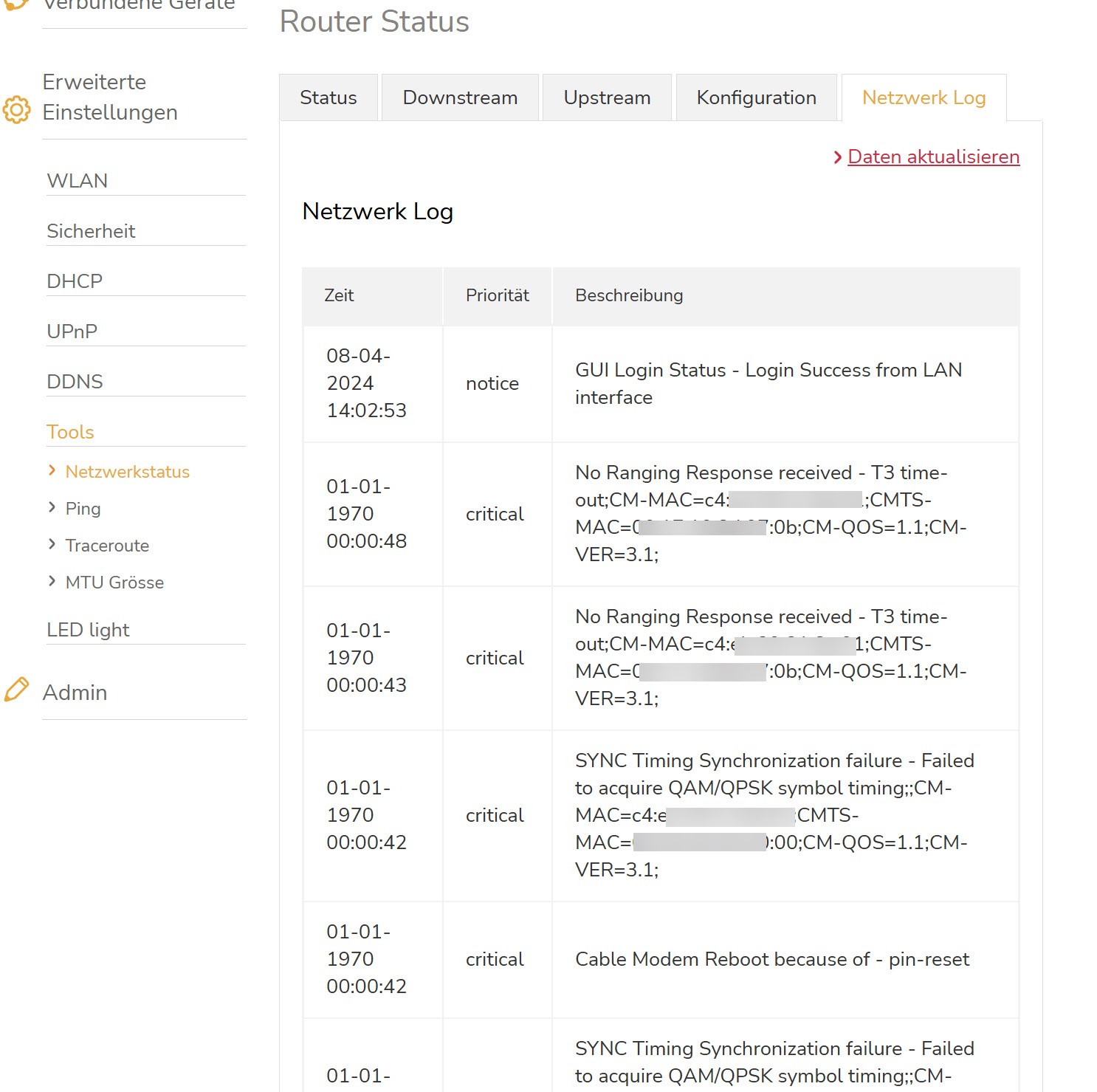Click the pencil icon next to Admin
The image size is (1097, 1092).
[16, 690]
